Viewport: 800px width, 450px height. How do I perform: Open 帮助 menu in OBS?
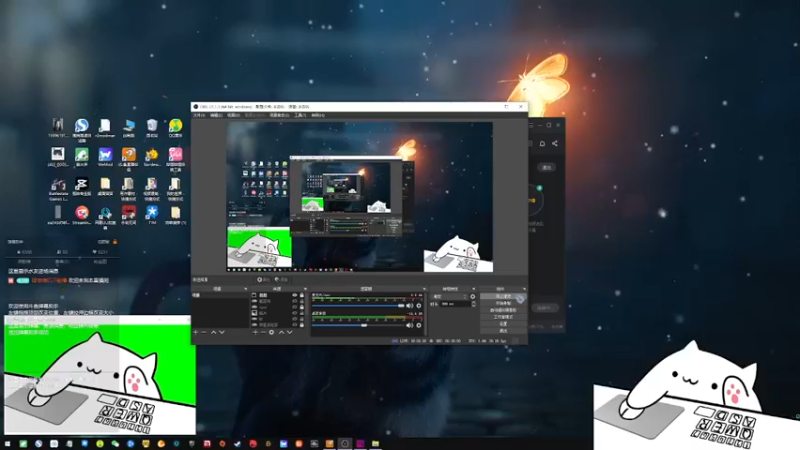317,115
